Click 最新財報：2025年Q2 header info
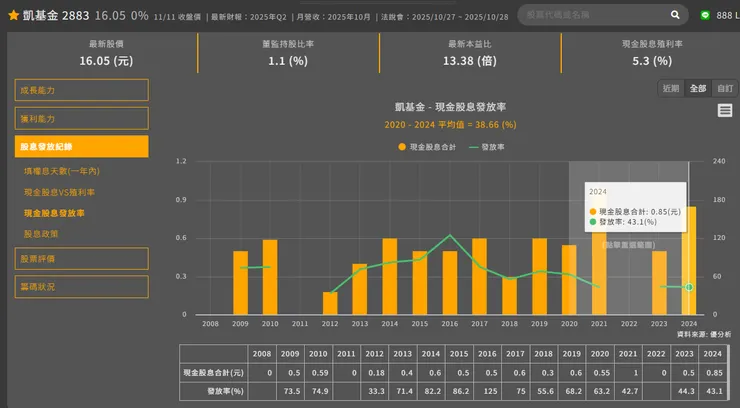740x408 pixels. 248,17
